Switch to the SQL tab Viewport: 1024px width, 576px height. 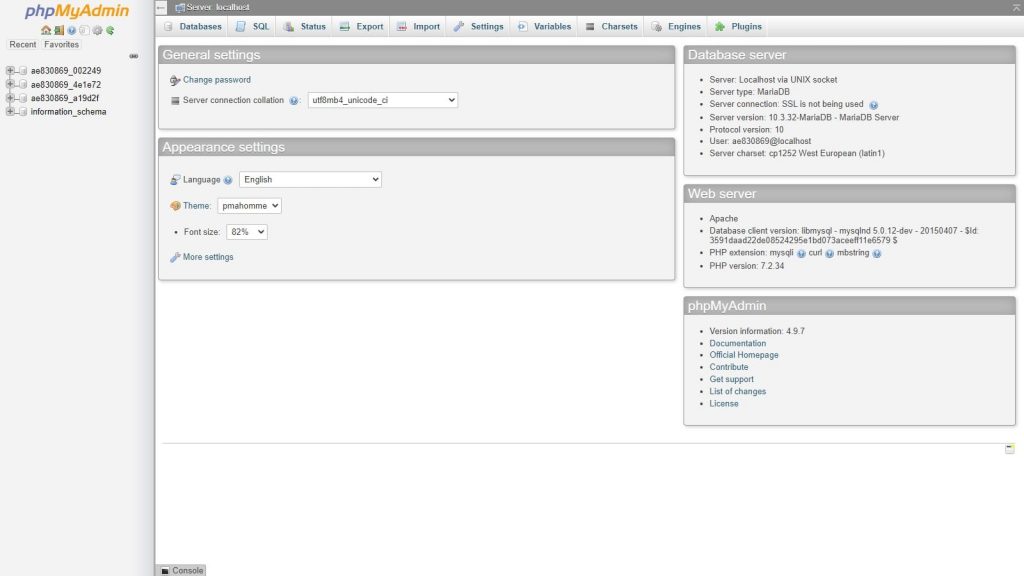coord(252,26)
